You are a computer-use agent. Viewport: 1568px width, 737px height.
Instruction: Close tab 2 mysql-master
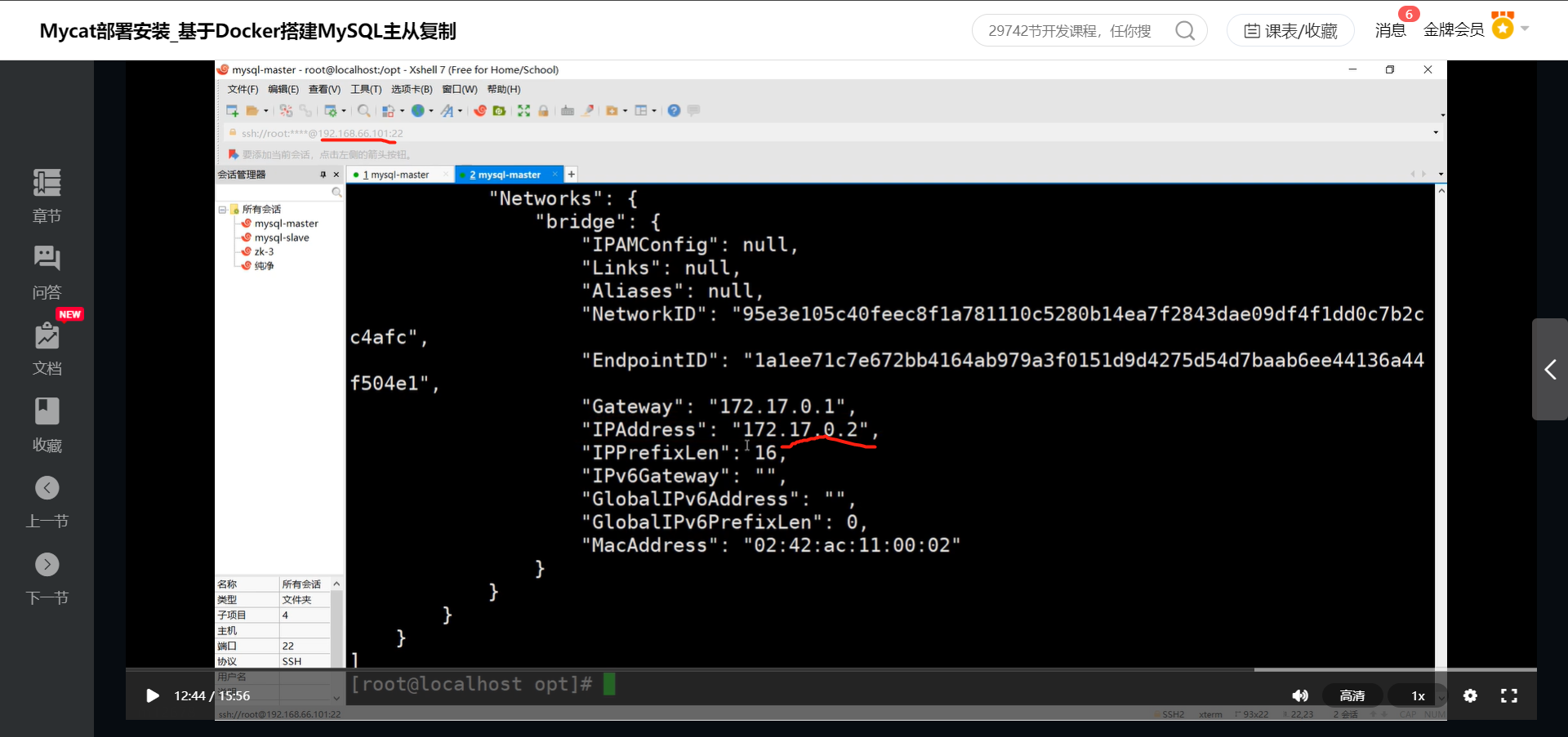[x=555, y=174]
